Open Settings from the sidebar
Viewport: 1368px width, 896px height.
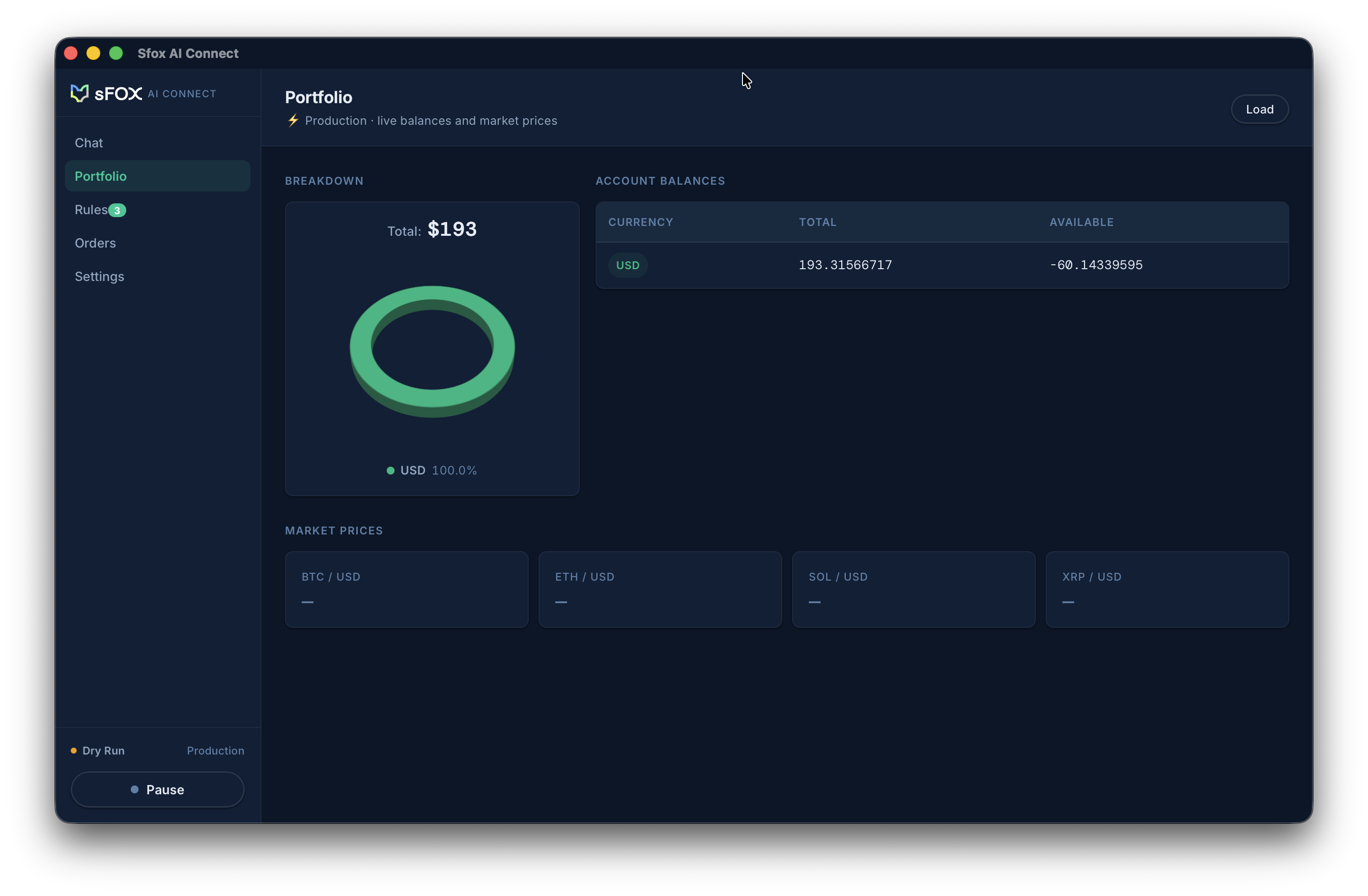[x=158, y=277]
